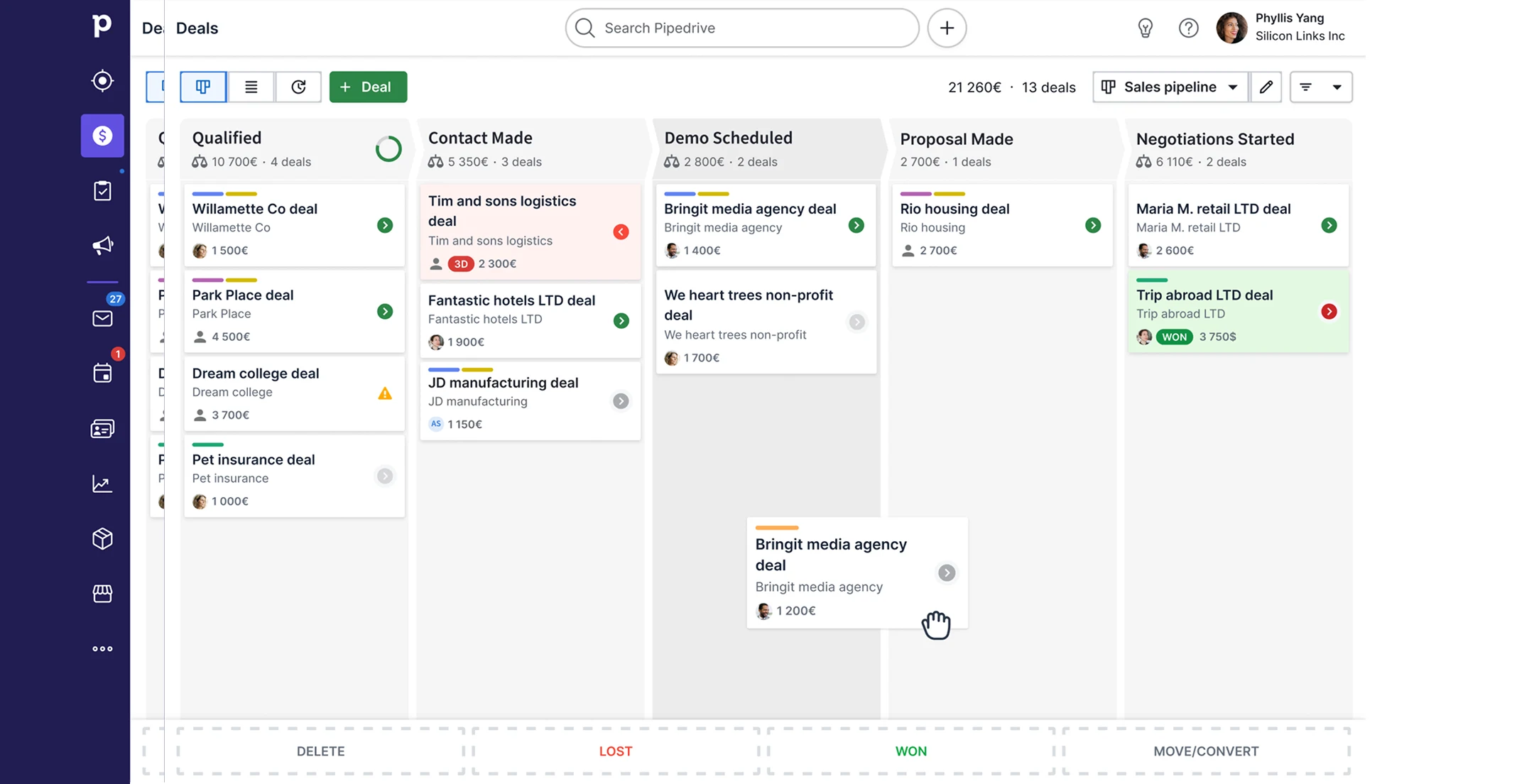This screenshot has height=784, width=1534.
Task: Click color labels on Rio housing deal
Action: click(932, 194)
